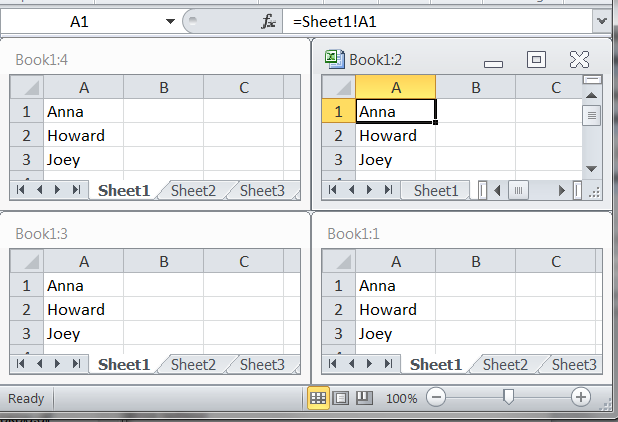The height and width of the screenshot is (422, 618).
Task: Select Sheet2 tab in Book1:1 window
Action: coord(505,364)
